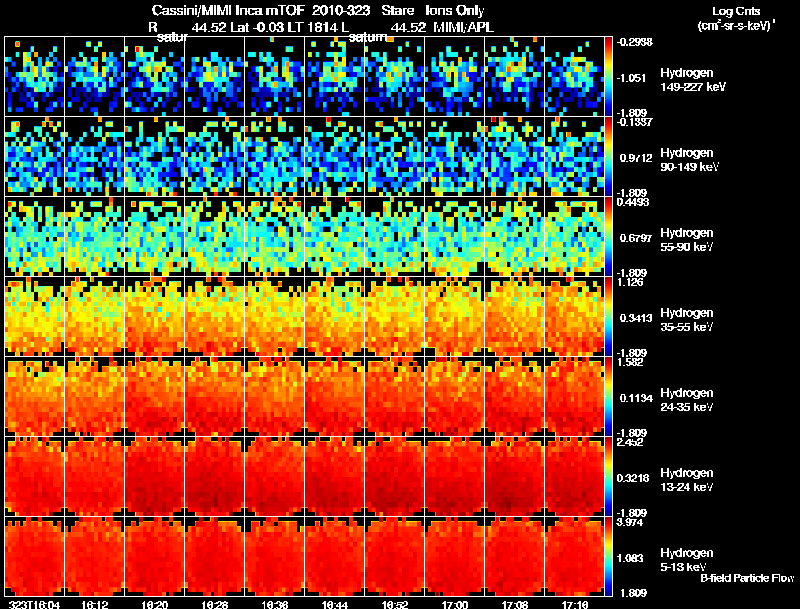Screen dimensions: 800x609
Task: Click the 'MIMI/APL' header text
Action: 463,28
